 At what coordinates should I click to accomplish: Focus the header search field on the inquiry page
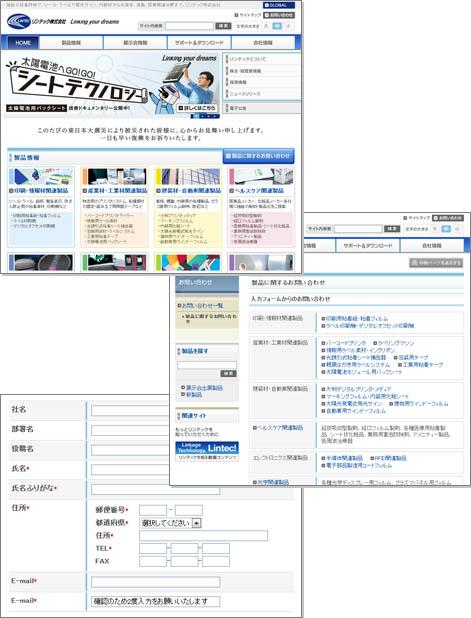click(358, 229)
